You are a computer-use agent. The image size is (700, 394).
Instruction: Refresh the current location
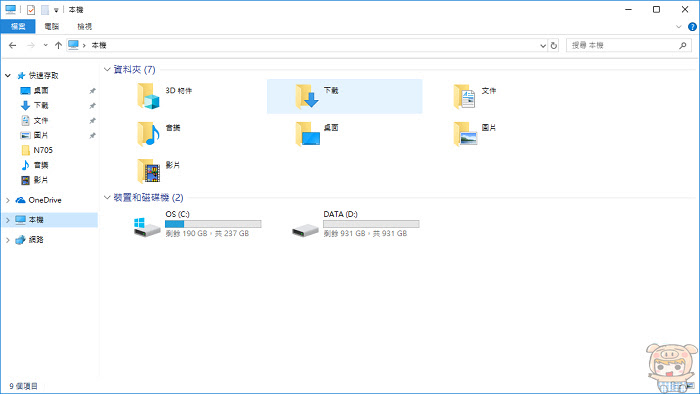coord(554,46)
